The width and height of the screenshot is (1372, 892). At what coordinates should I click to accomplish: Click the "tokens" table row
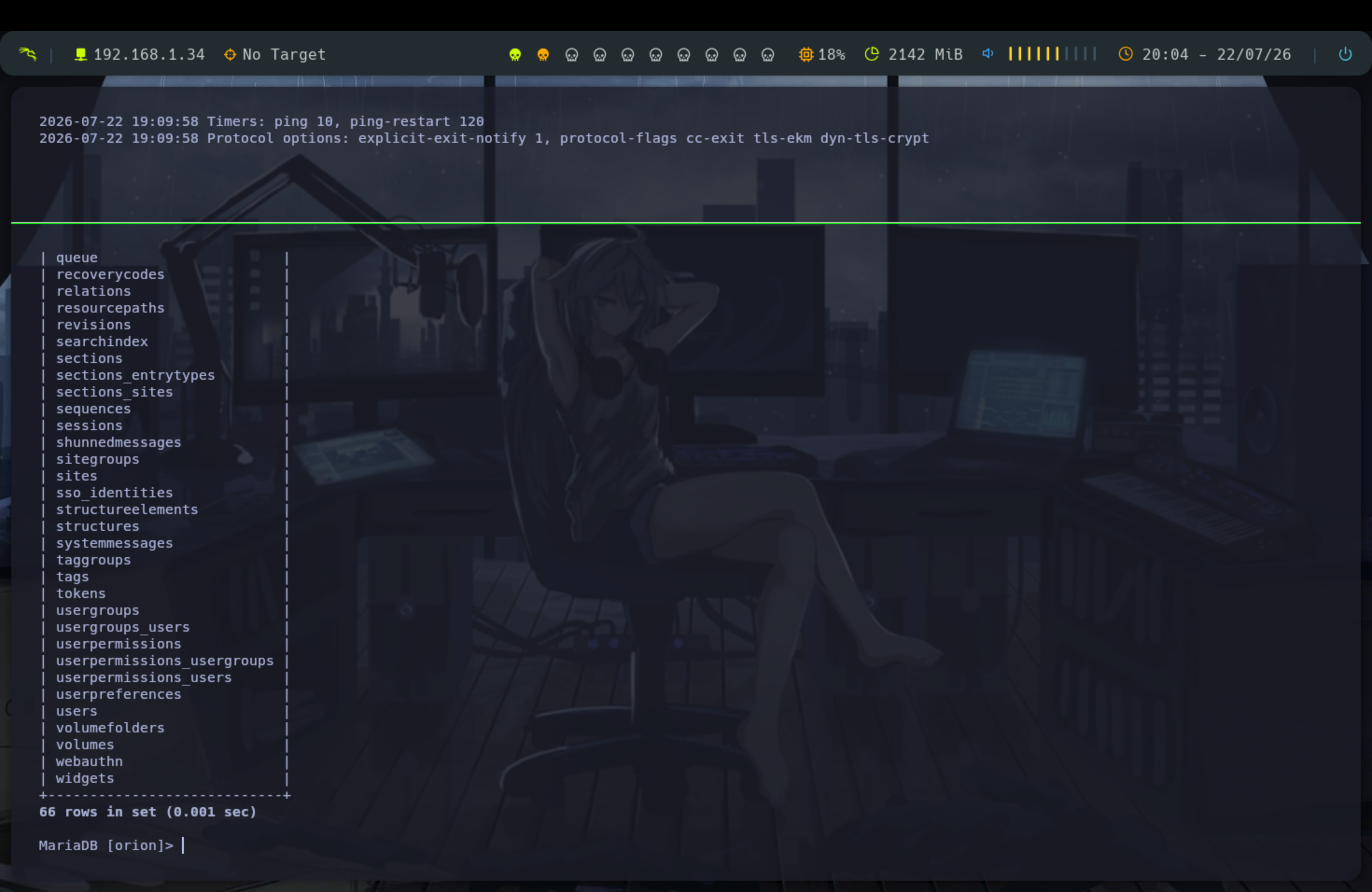[x=165, y=593]
